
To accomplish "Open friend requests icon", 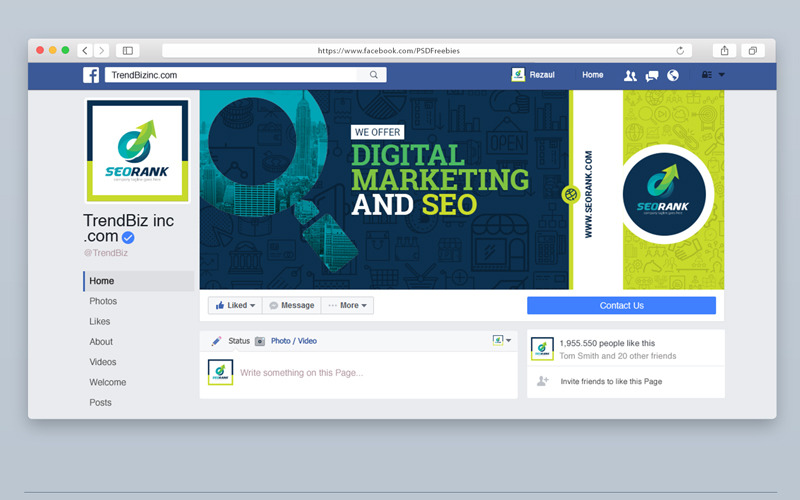I will coord(630,76).
